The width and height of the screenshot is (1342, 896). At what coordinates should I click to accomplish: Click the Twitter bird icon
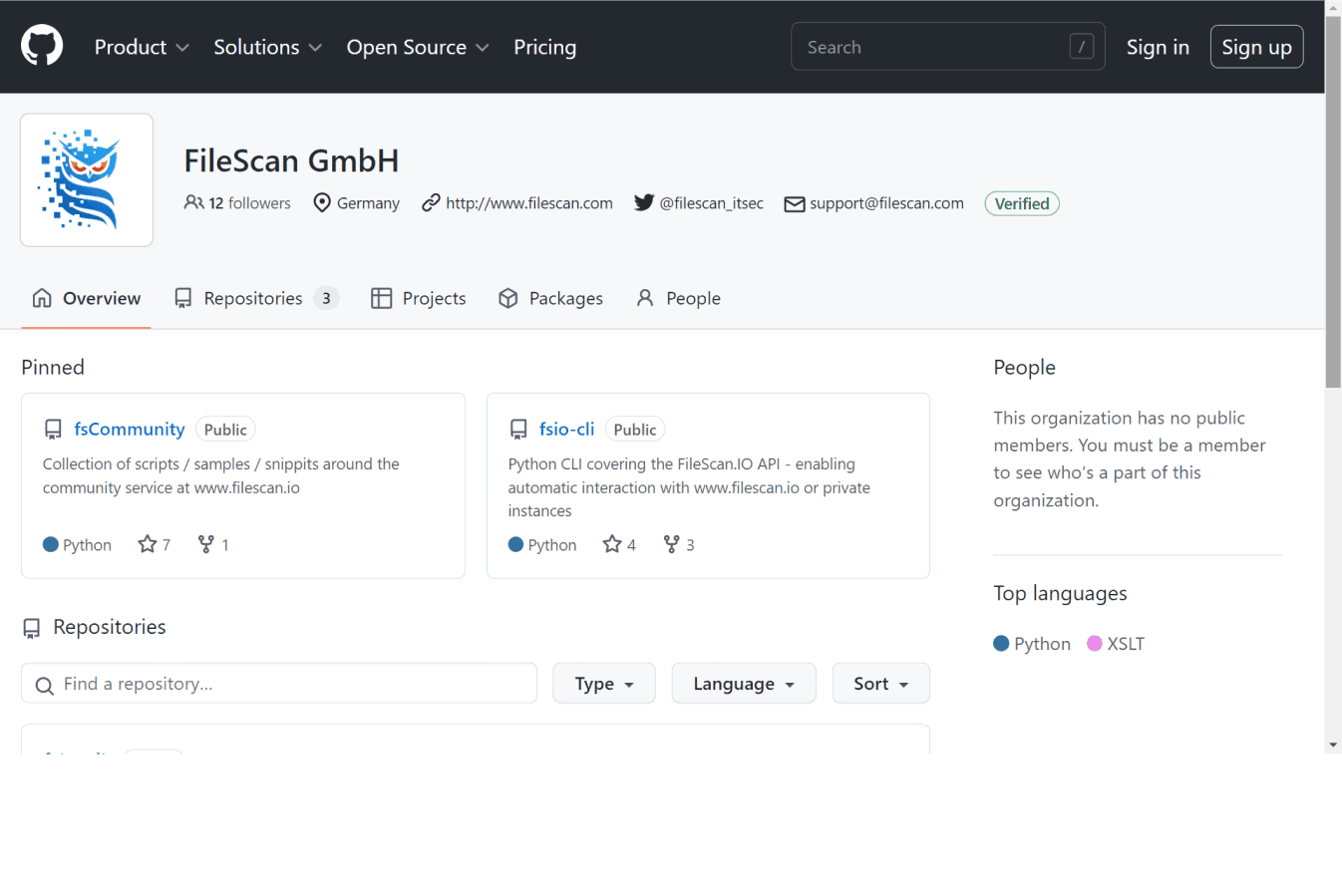pyautogui.click(x=644, y=202)
